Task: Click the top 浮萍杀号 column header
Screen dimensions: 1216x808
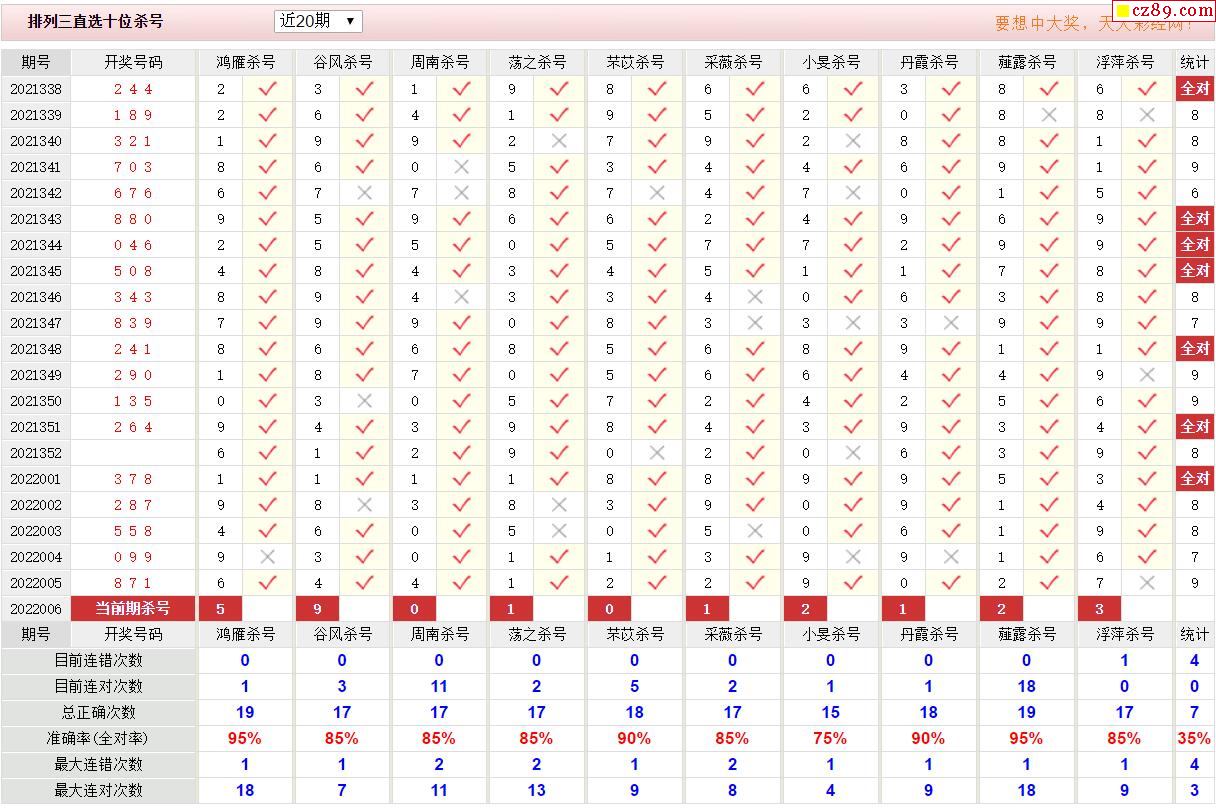Action: tap(1125, 62)
